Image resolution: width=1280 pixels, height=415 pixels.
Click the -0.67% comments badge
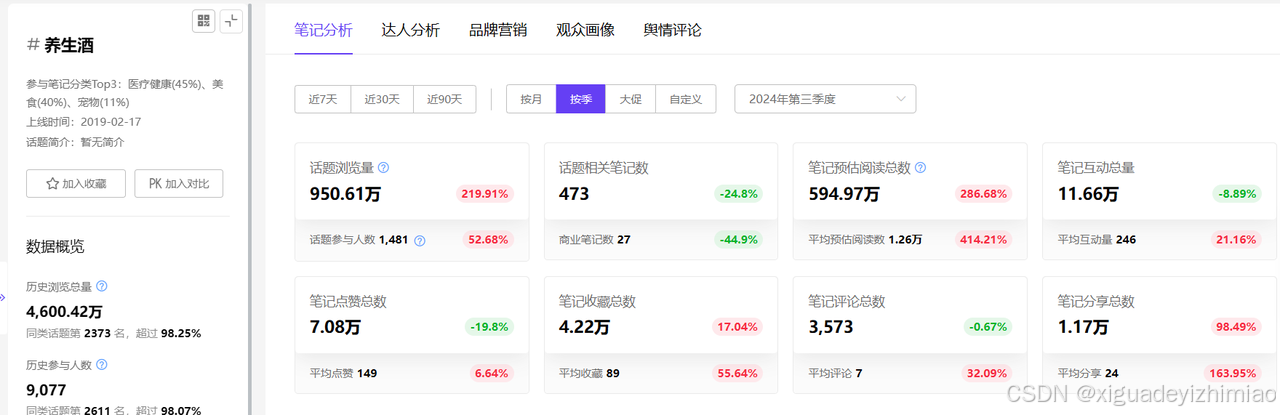coord(987,327)
